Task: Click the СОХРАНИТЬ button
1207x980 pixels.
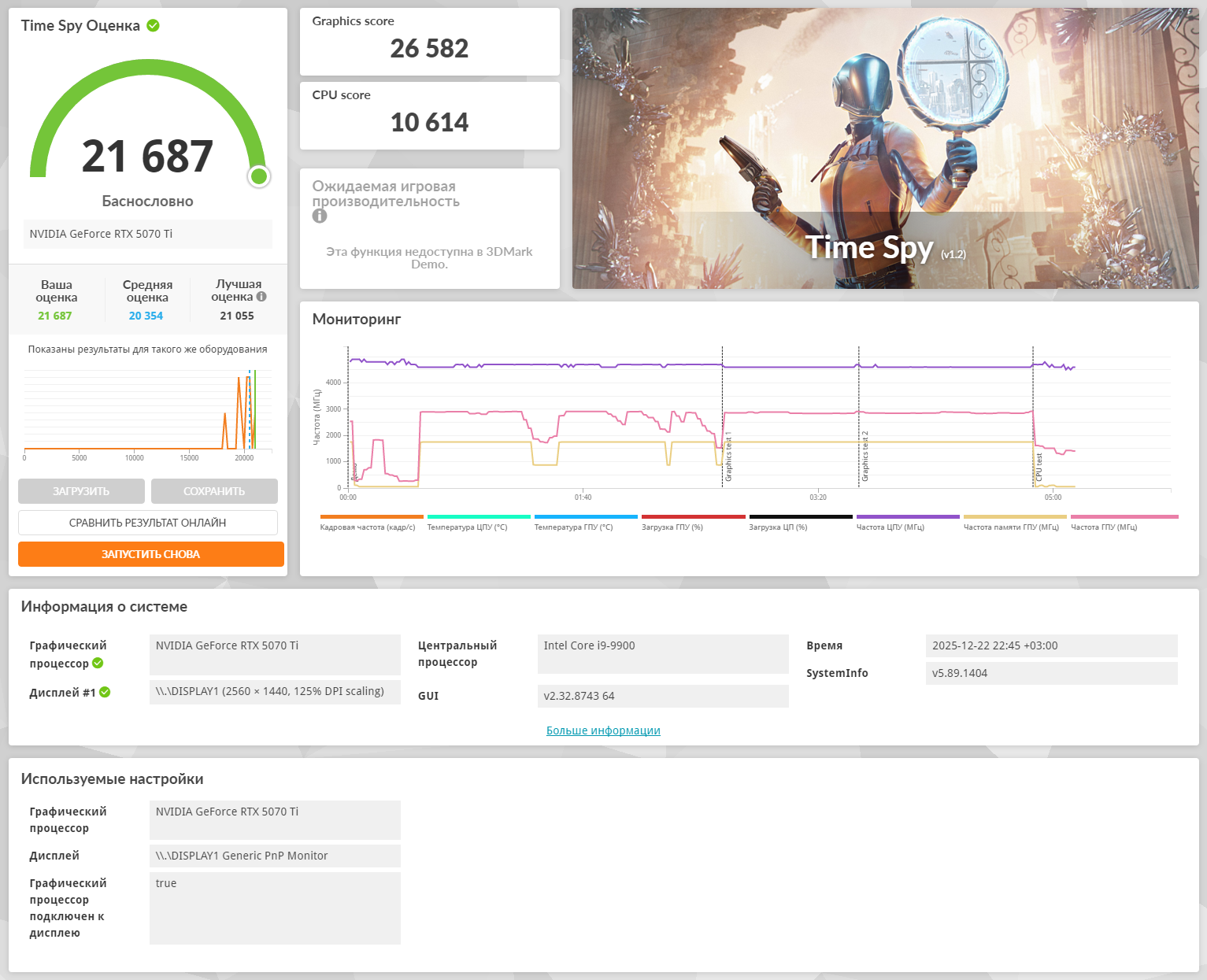Action: pos(214,491)
